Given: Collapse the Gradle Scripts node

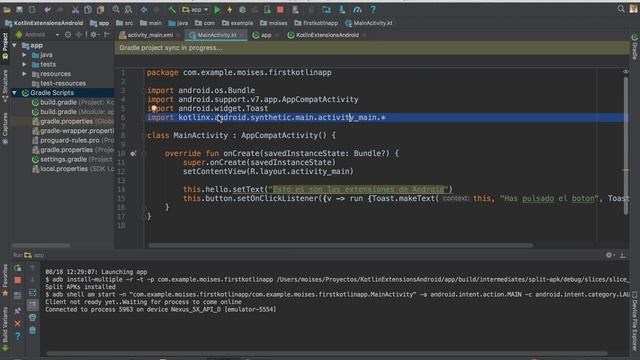Looking at the screenshot, I should point(15,93).
